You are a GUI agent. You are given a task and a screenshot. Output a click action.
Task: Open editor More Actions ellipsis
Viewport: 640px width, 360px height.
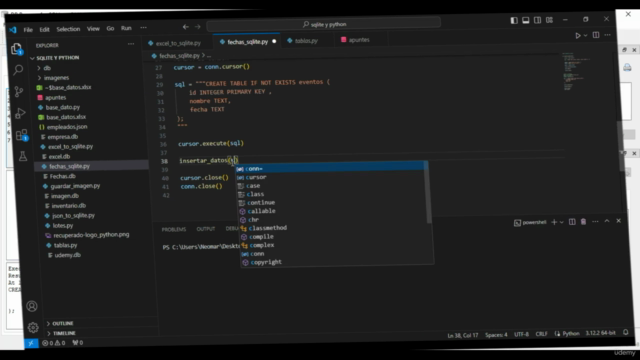[608, 35]
